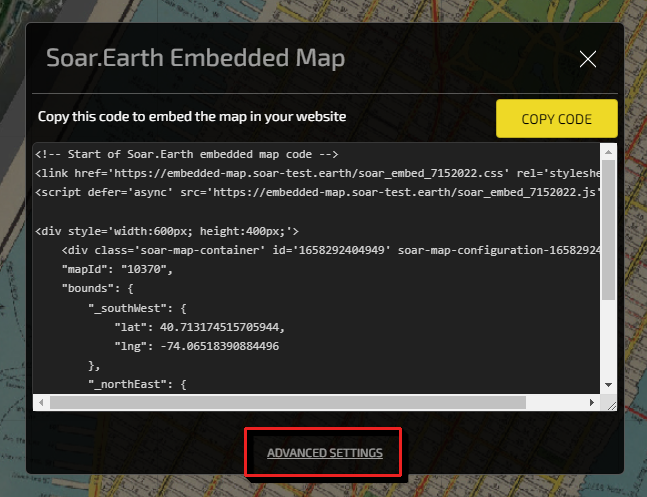Click the "mapId": "10370" line
The height and width of the screenshot is (497, 647).
[117, 269]
